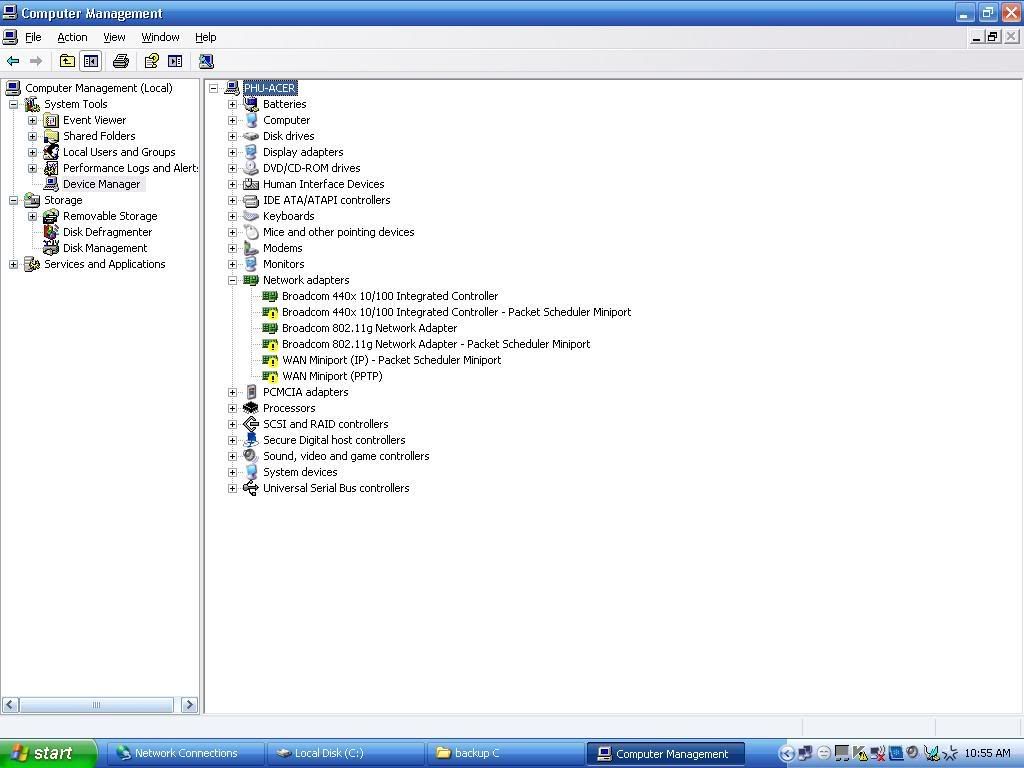This screenshot has width=1024, height=768.
Task: Select Broadcom 802.11g Network Adapter device
Action: (370, 328)
